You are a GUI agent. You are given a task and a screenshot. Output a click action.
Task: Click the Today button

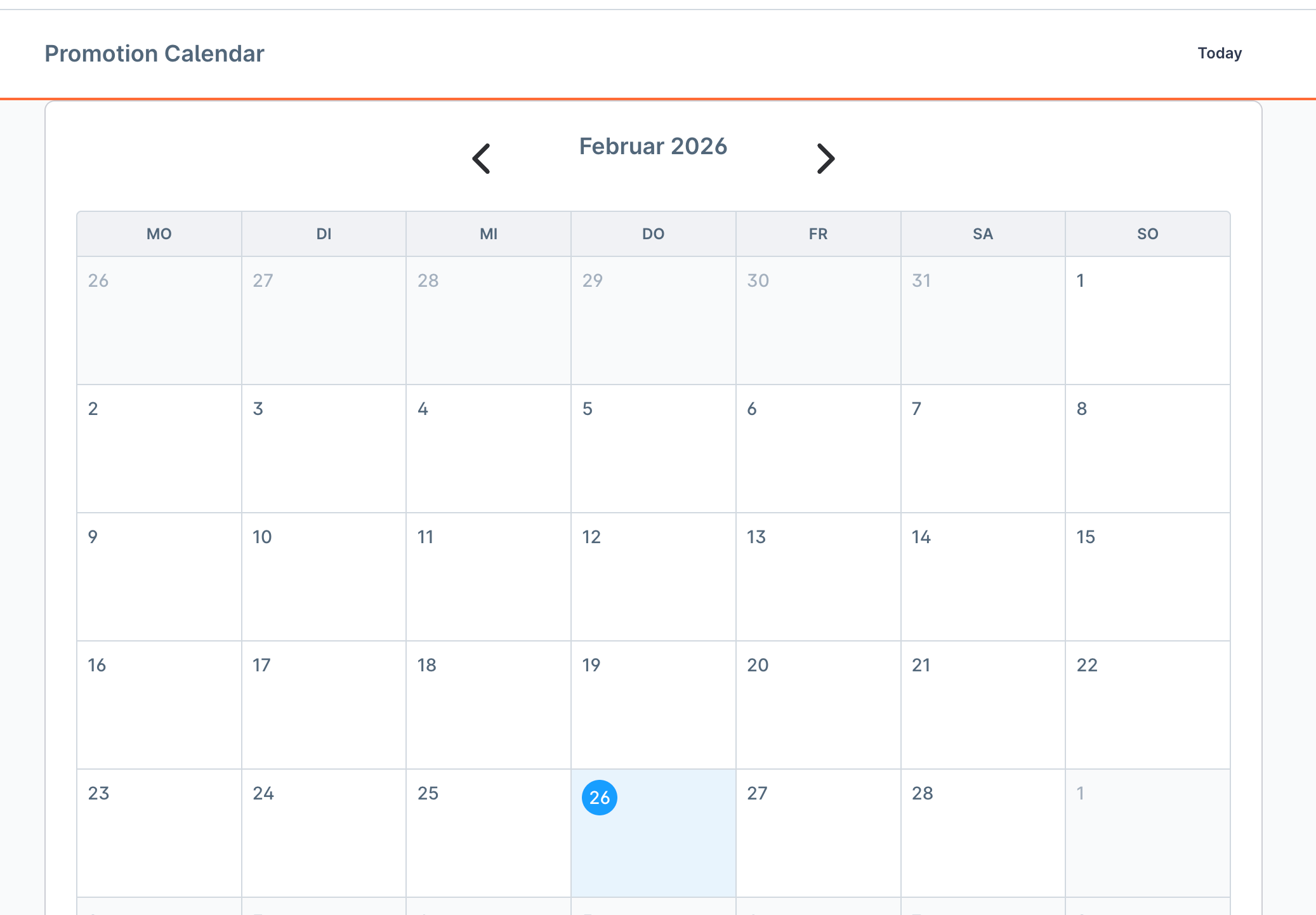point(1219,53)
